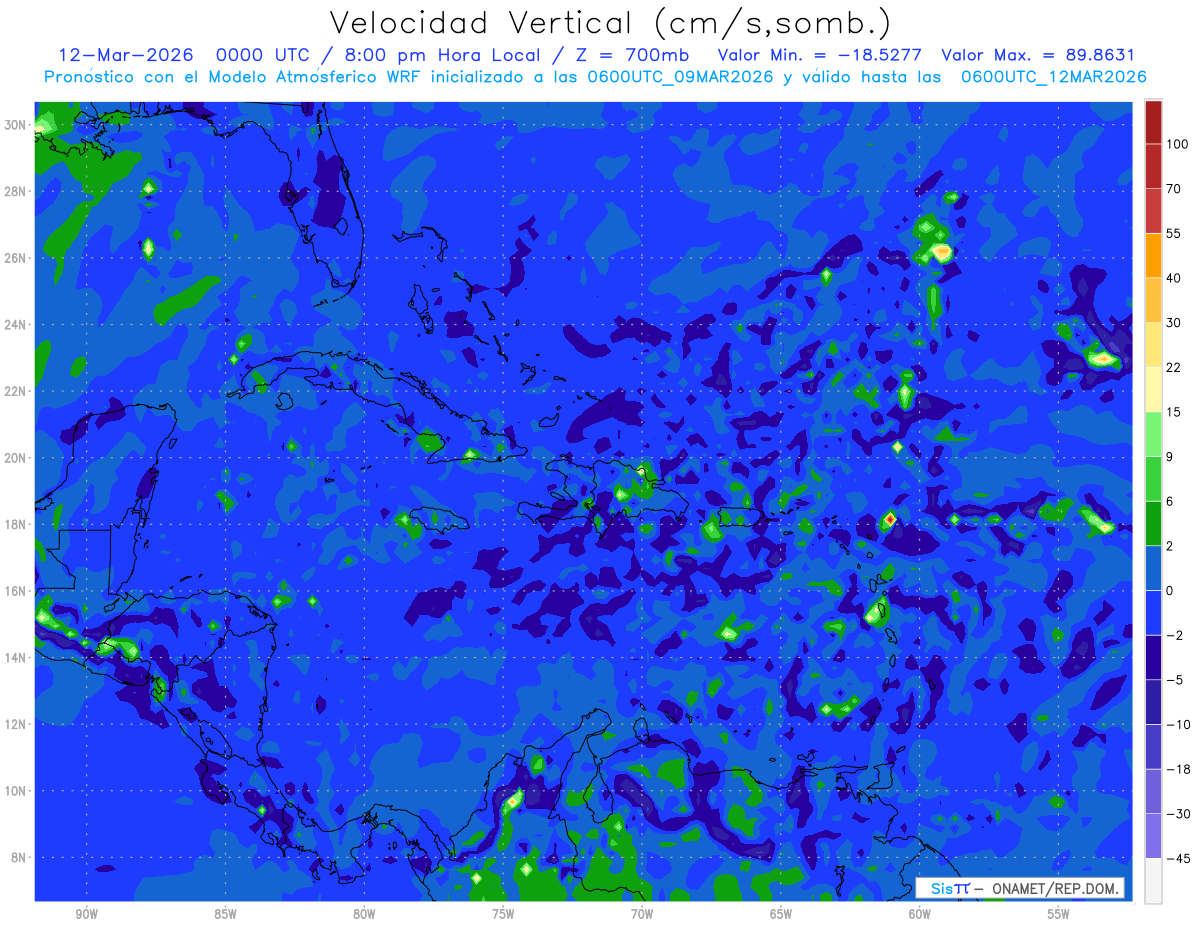The height and width of the screenshot is (927, 1200).
Task: Click the white swatch below -45
Action: [x=1153, y=881]
